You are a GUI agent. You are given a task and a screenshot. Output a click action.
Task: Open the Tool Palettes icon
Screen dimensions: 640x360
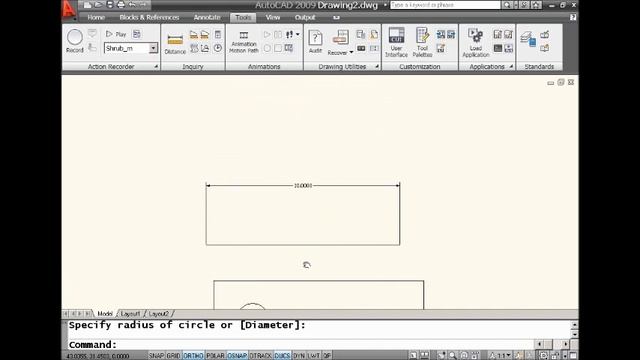(x=422, y=42)
